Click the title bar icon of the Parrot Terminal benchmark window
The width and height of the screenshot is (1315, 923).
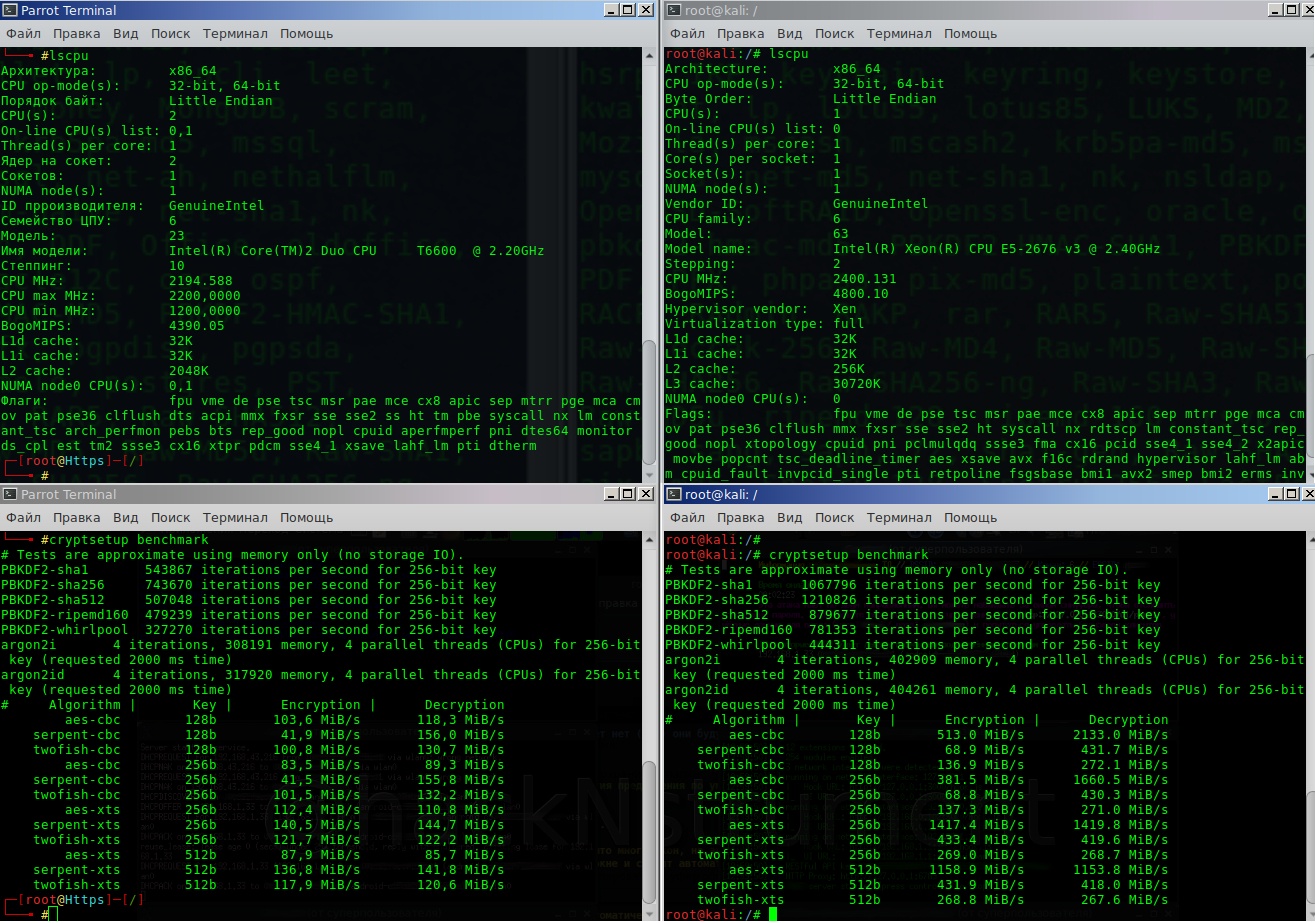[x=11, y=494]
